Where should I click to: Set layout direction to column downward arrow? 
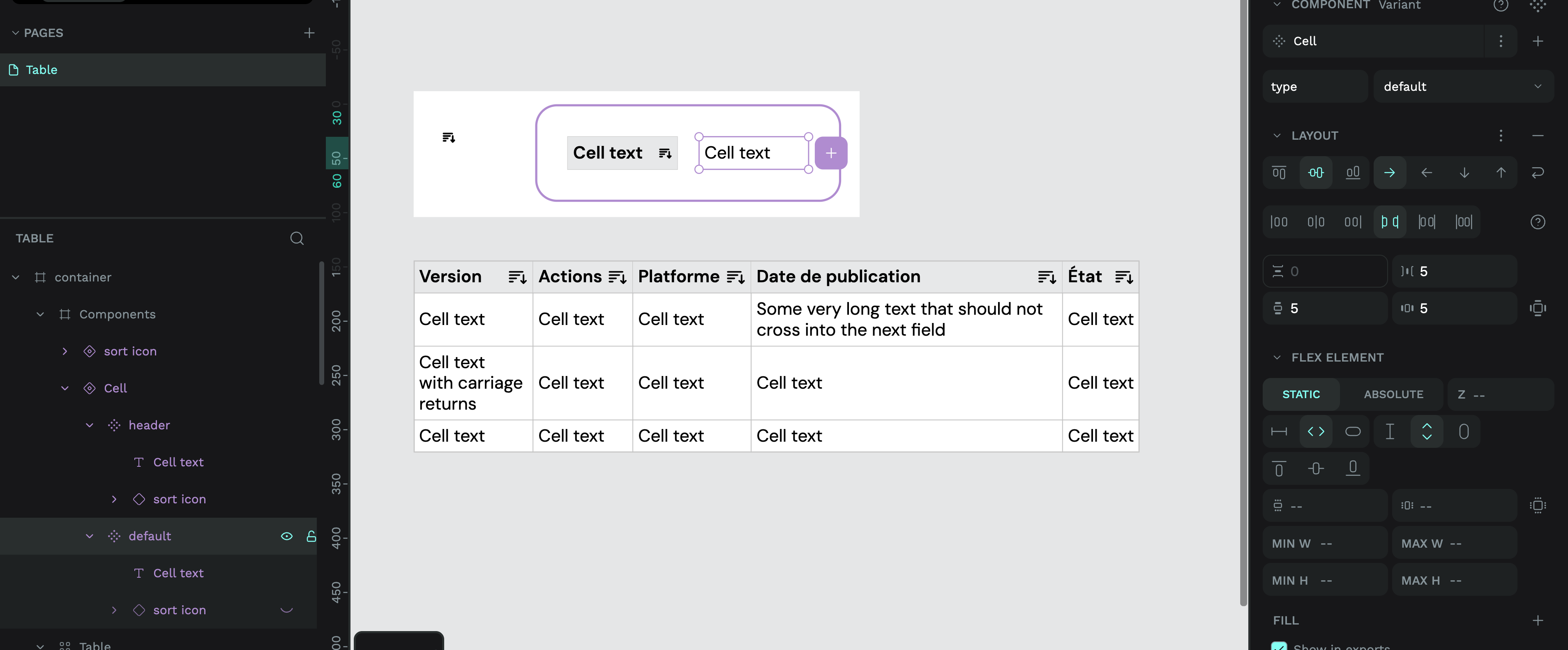[1464, 173]
